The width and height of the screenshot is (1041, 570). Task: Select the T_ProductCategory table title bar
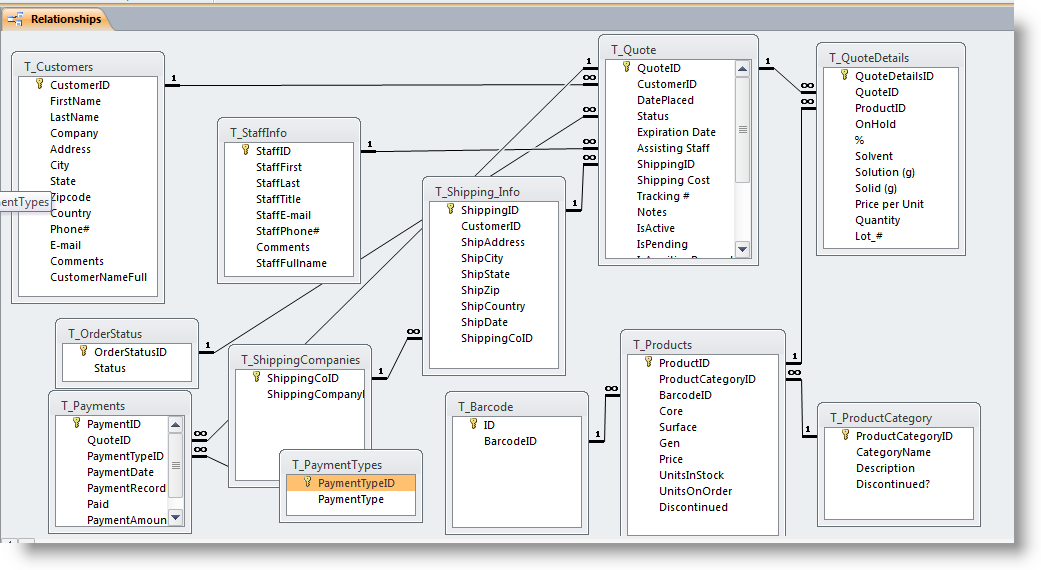898,417
